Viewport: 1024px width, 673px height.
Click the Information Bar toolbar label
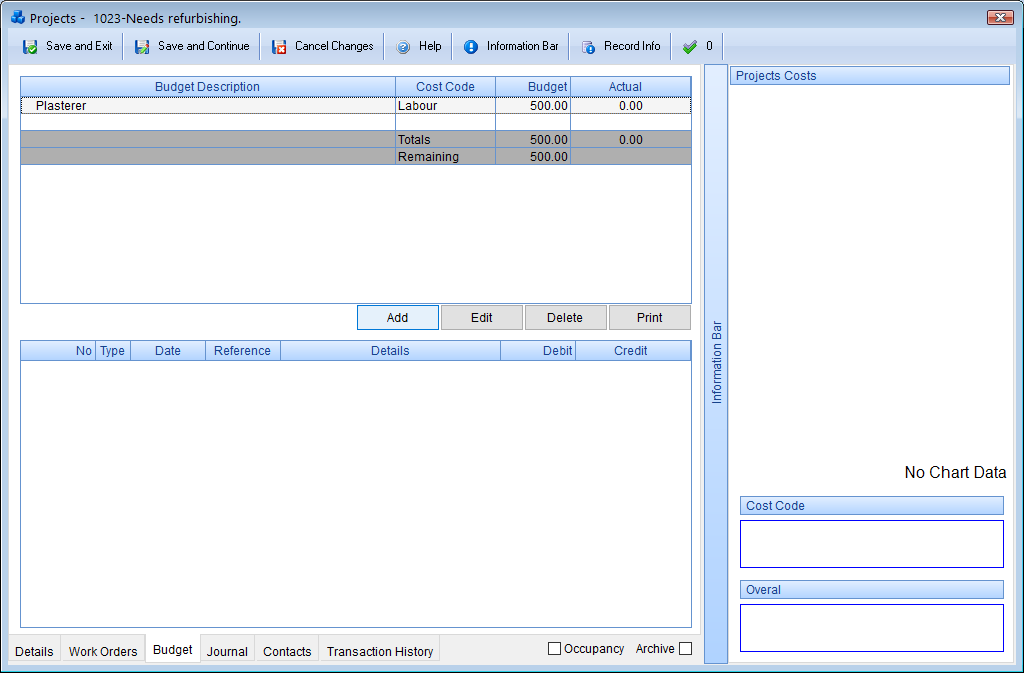click(522, 46)
